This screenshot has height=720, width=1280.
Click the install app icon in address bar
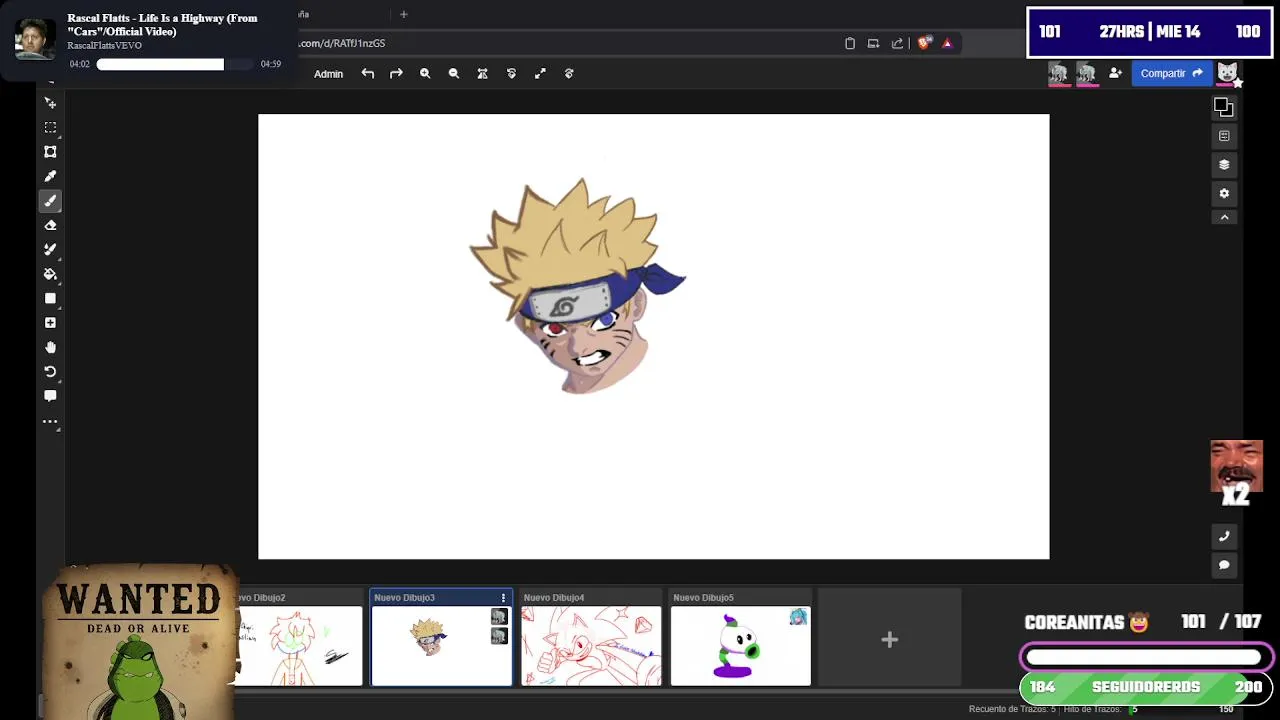pos(873,43)
